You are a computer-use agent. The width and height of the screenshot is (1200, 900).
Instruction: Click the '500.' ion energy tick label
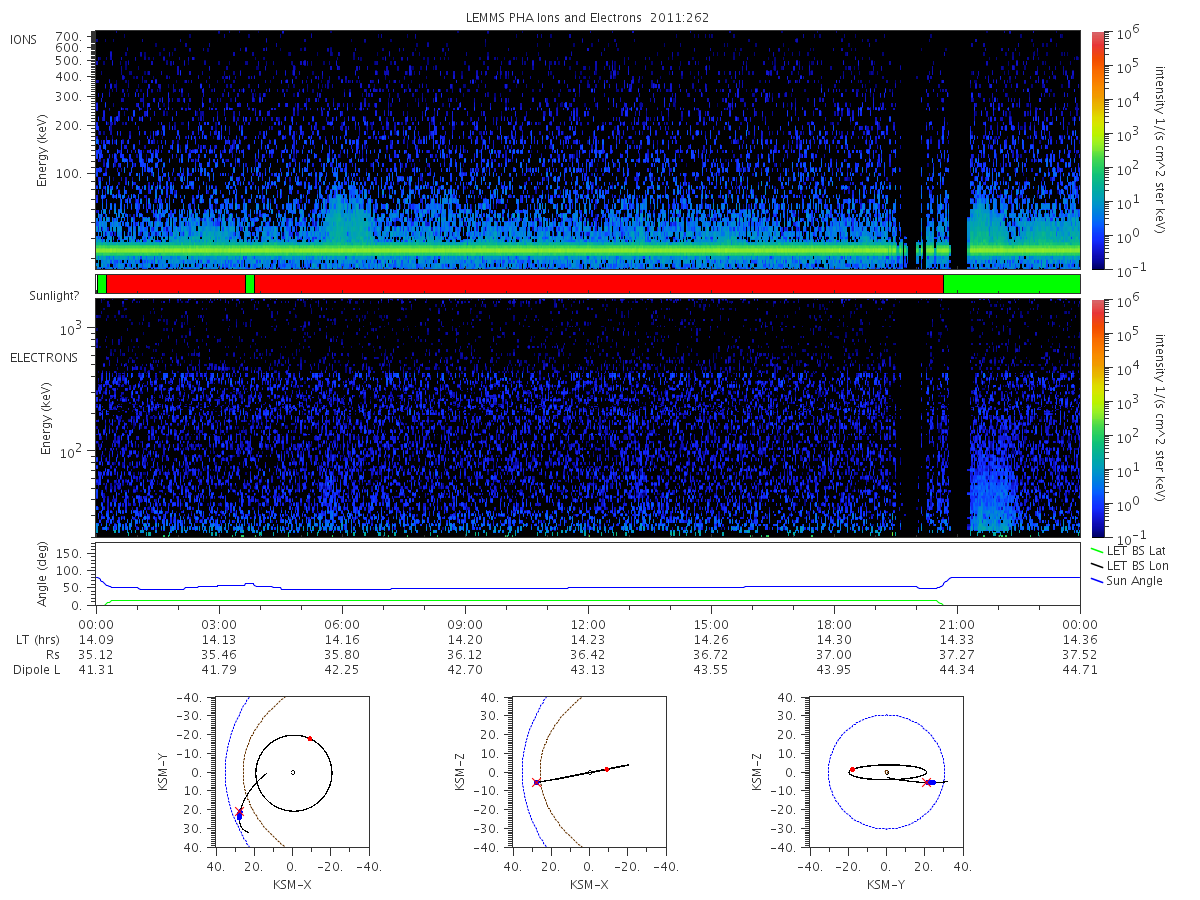(70, 60)
